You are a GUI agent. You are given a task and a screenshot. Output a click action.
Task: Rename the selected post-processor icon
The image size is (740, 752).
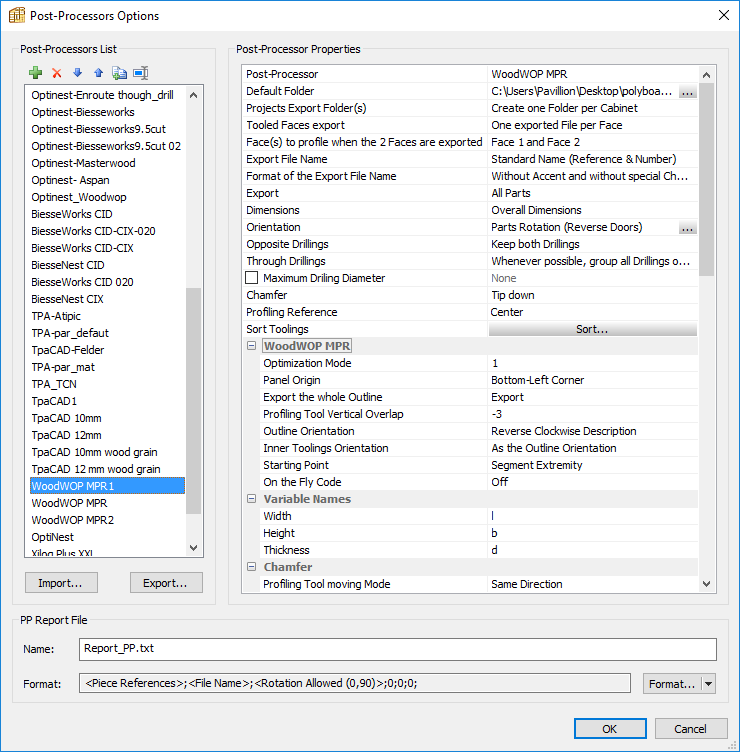(141, 73)
